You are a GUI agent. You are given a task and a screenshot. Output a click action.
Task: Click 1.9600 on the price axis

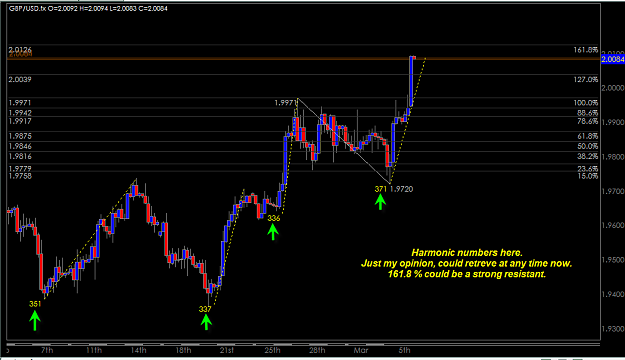pos(613,226)
